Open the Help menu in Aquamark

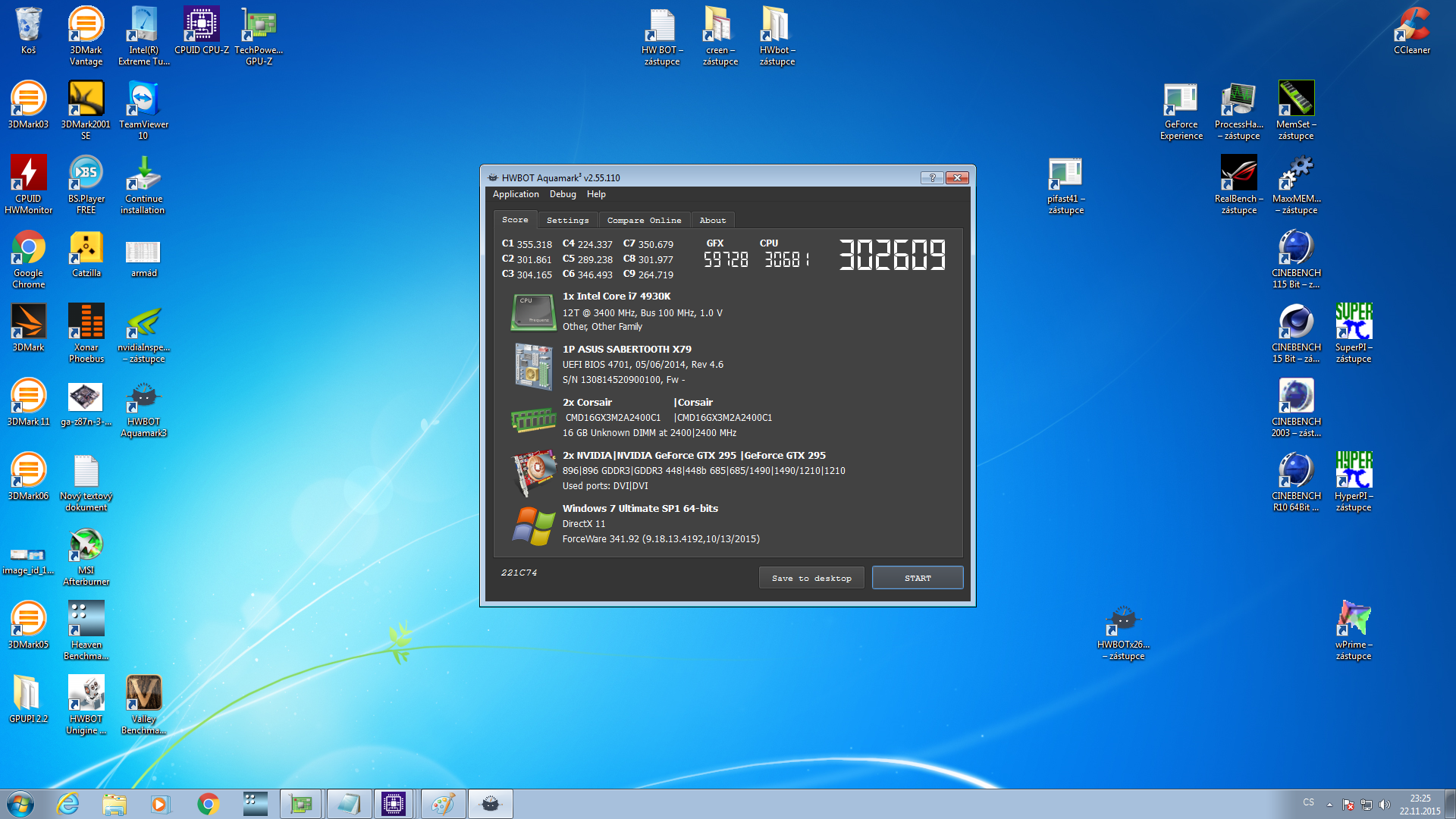pos(596,194)
